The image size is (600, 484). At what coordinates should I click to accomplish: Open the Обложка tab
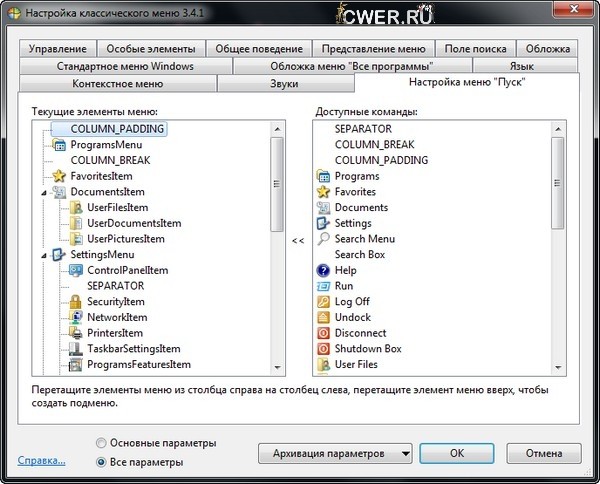[x=548, y=49]
